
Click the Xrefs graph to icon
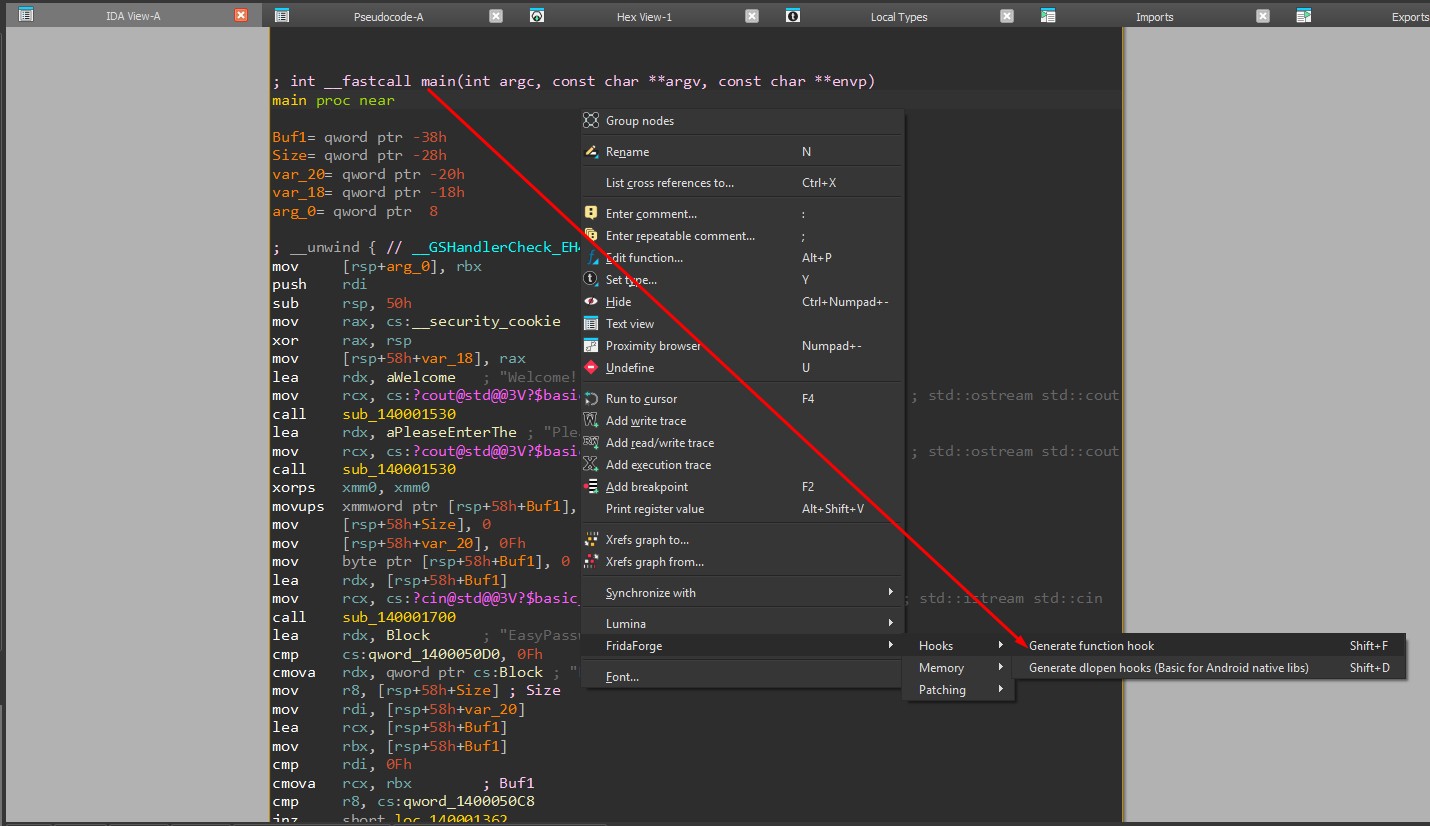coord(591,539)
